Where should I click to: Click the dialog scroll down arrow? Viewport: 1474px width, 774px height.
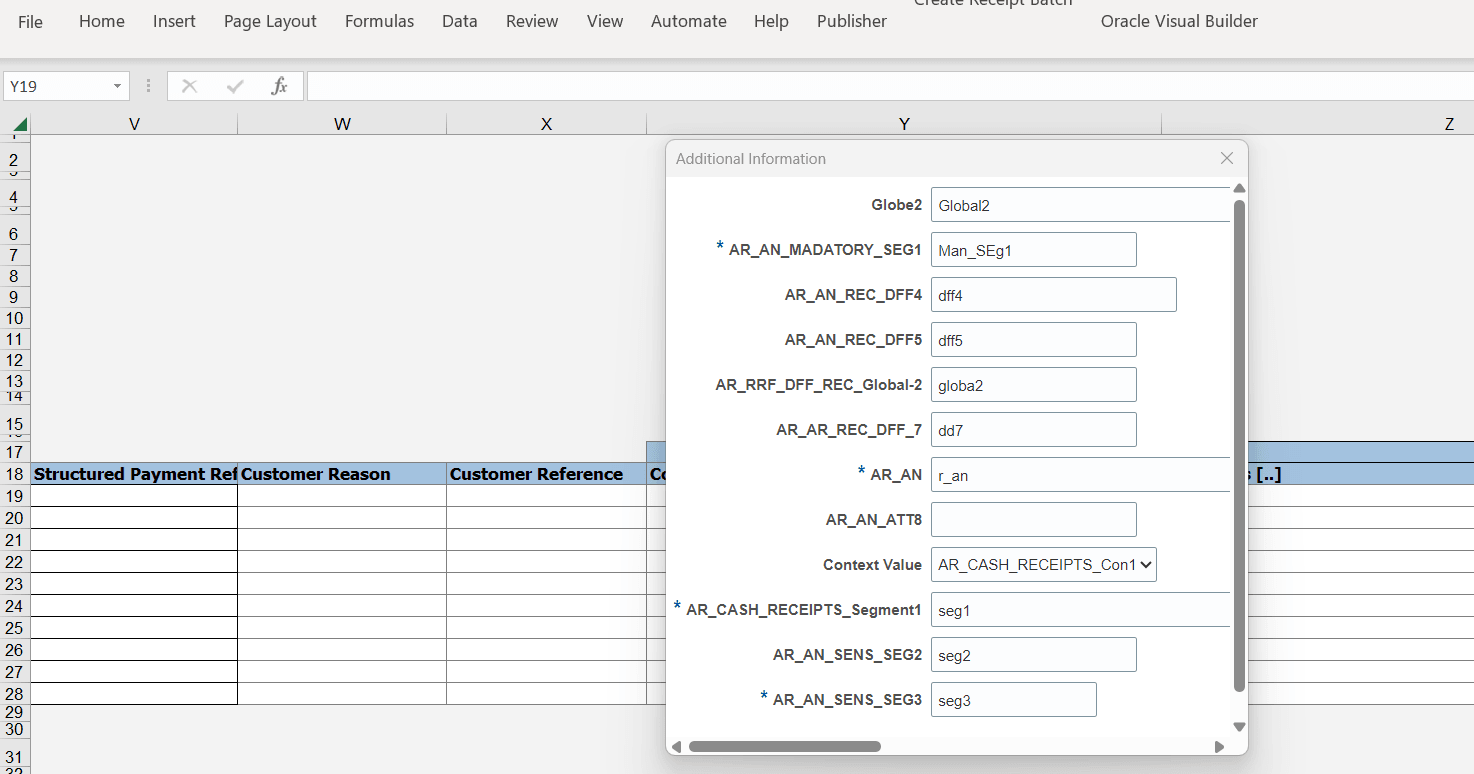(1239, 727)
